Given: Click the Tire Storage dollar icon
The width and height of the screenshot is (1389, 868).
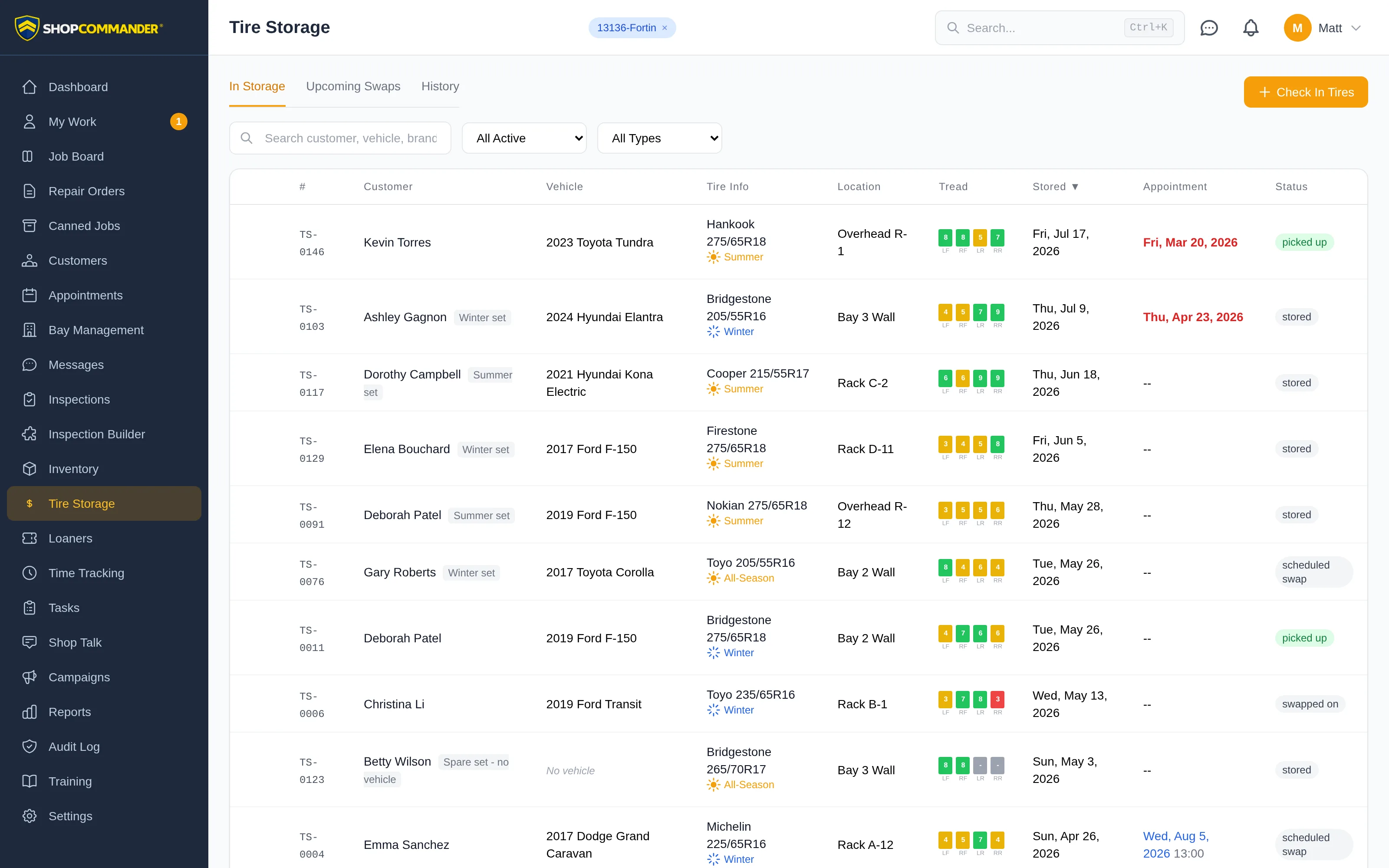Looking at the screenshot, I should point(29,503).
